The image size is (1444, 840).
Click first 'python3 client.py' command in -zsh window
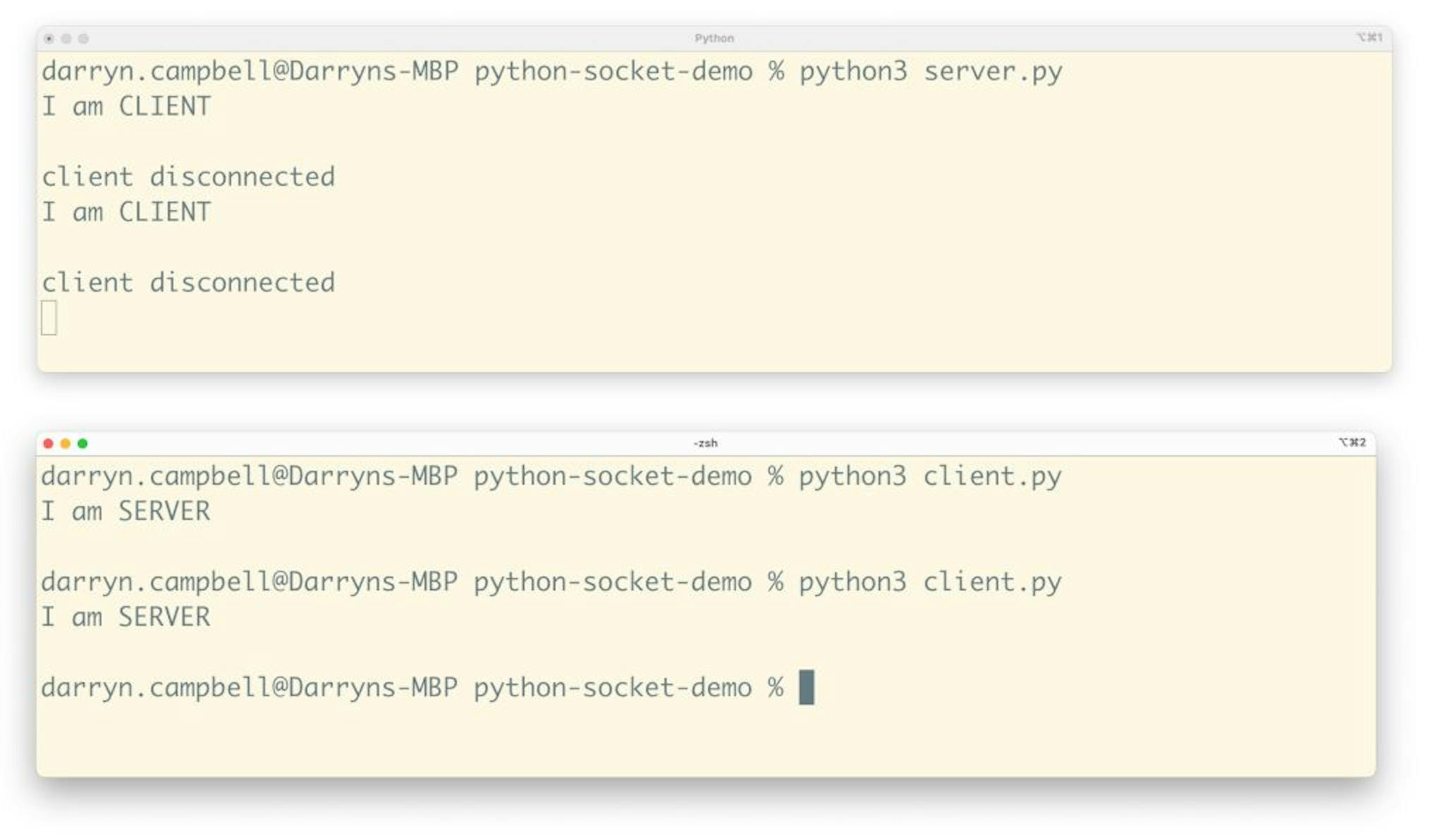pos(929,477)
